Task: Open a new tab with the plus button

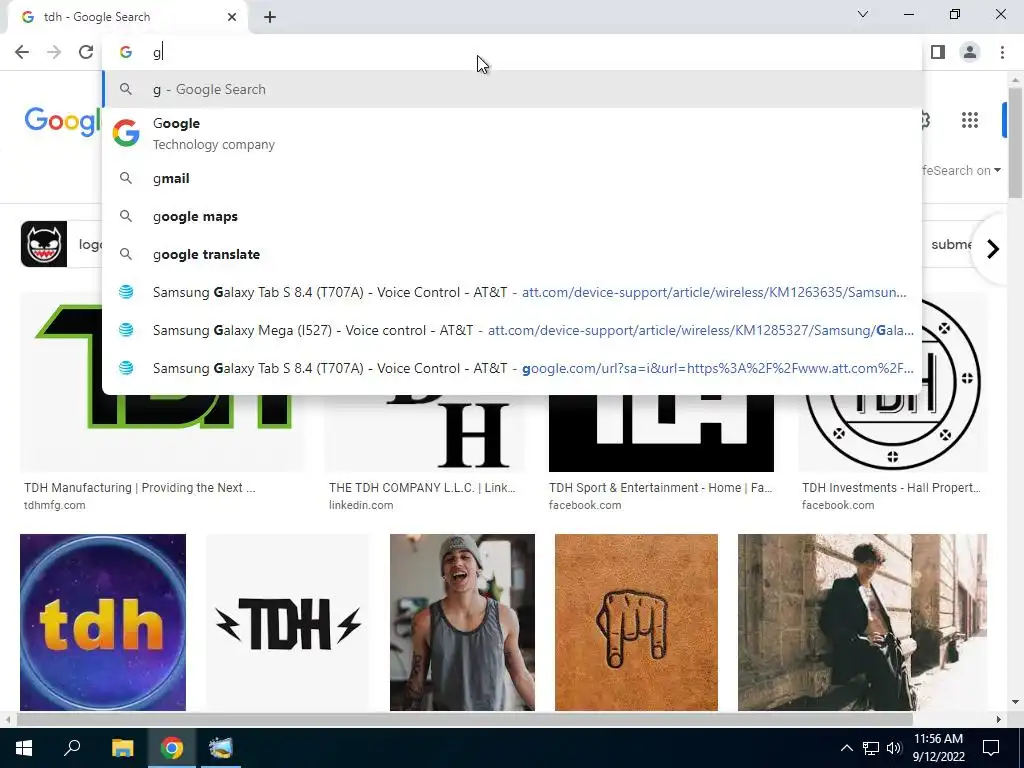Action: coord(270,17)
